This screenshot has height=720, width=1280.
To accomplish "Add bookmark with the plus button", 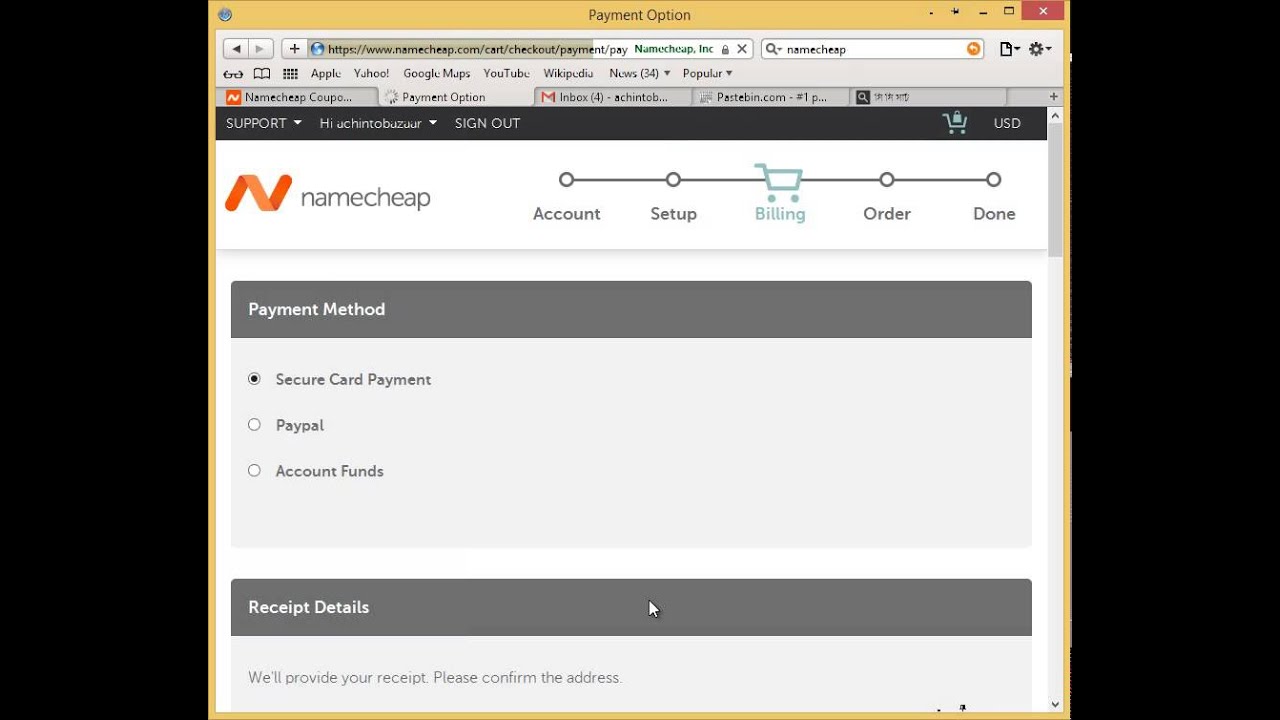I will coord(294,49).
